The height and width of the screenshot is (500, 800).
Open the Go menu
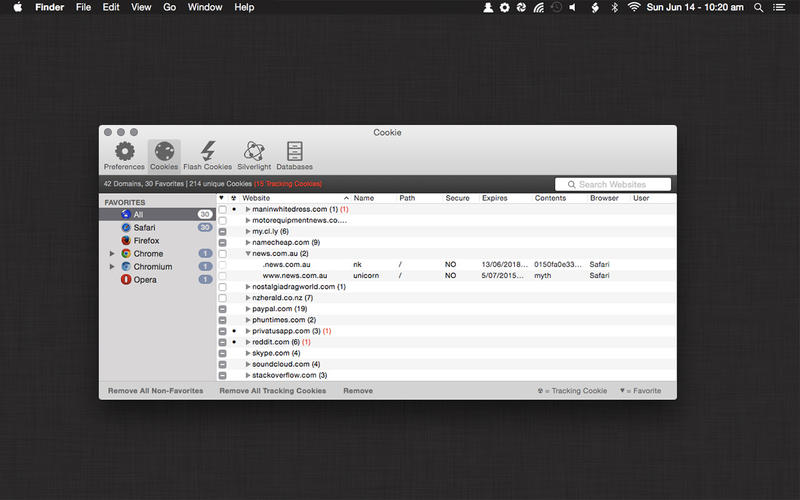[x=169, y=8]
